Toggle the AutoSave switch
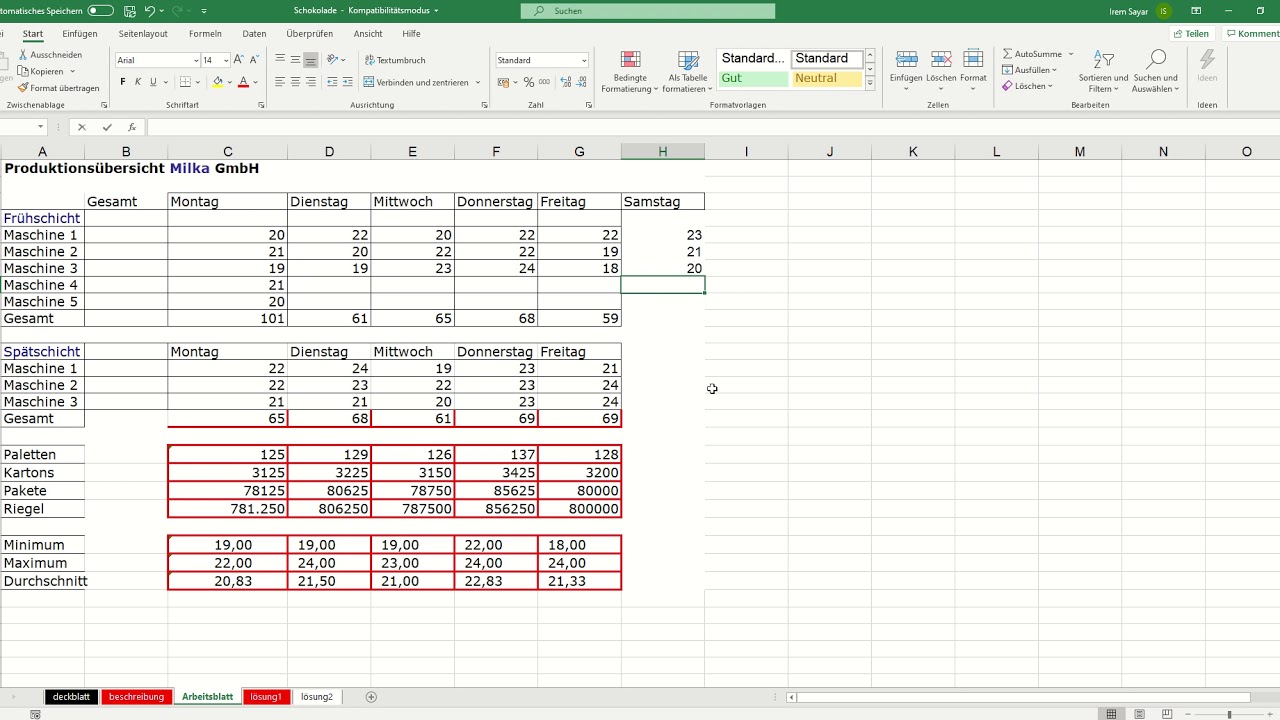Viewport: 1280px width, 720px height. tap(101, 10)
